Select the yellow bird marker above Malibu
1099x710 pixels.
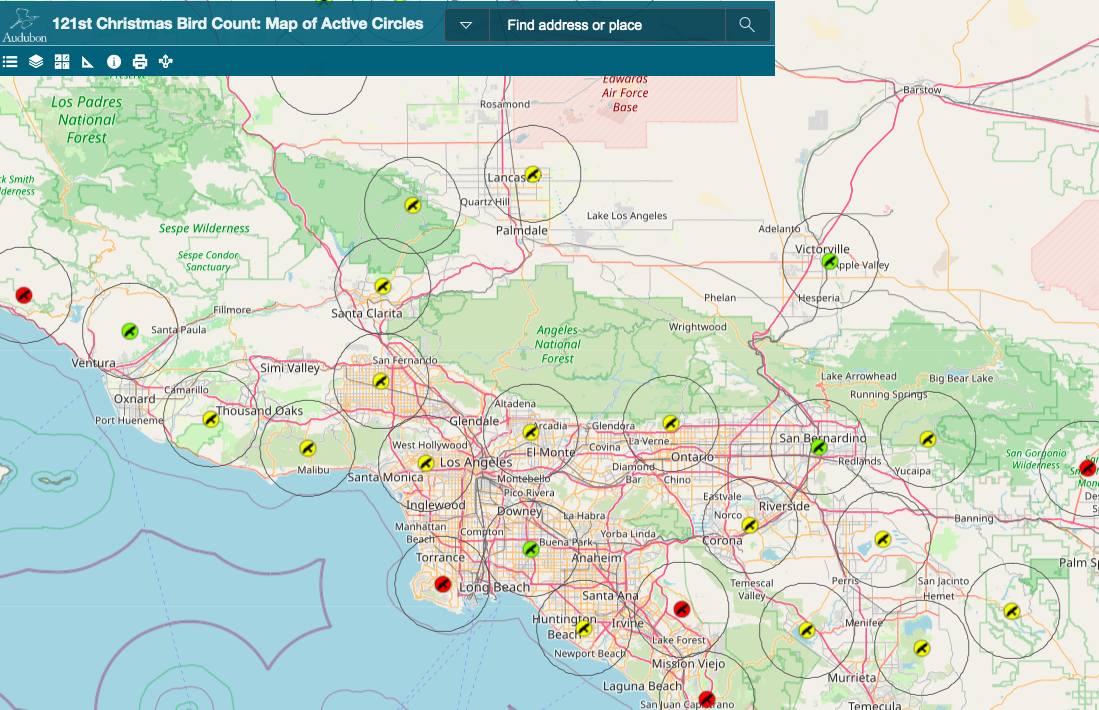click(307, 448)
